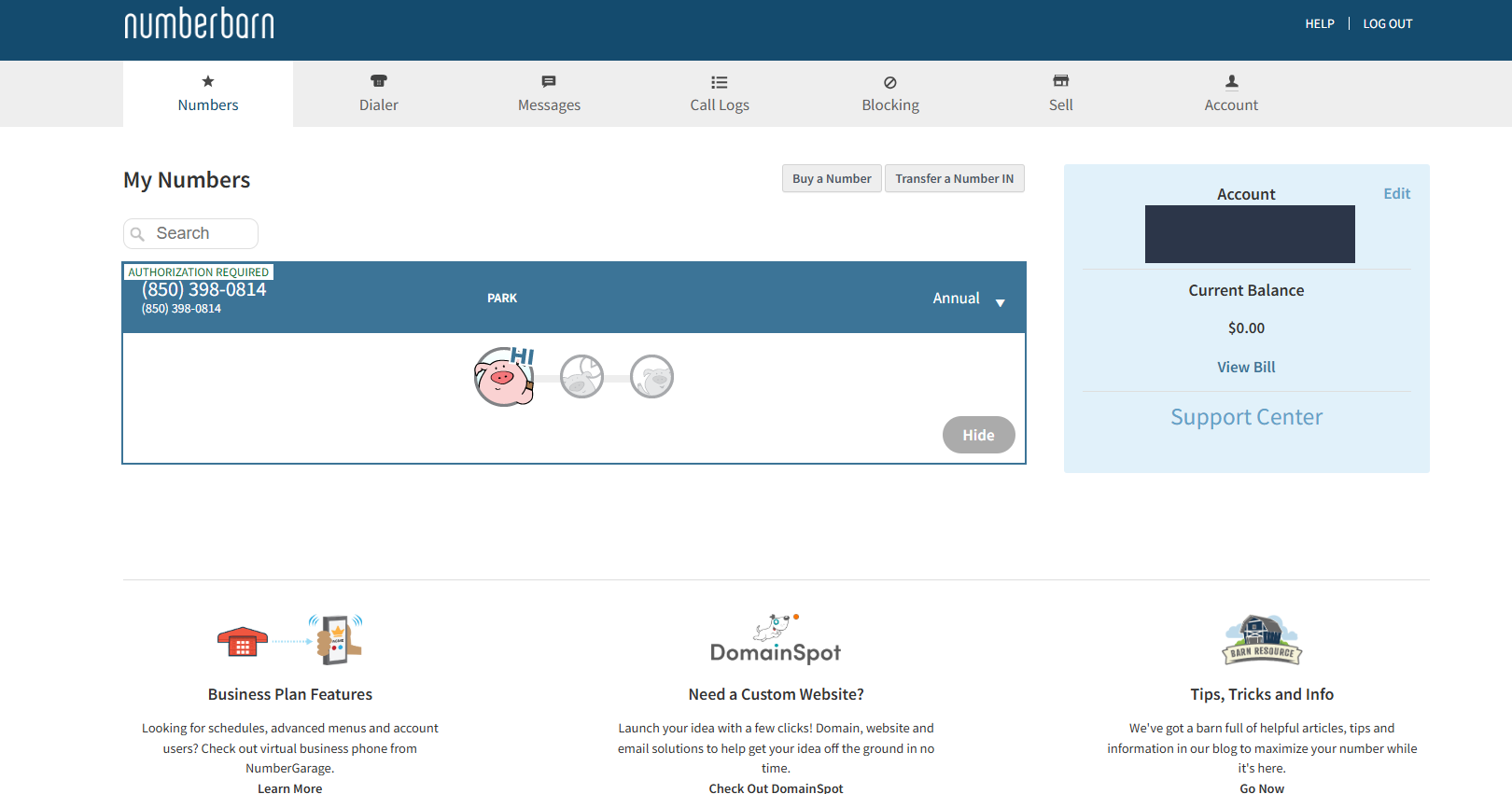
Task: Click the pig 'HI' step icon
Action: pyautogui.click(x=504, y=377)
